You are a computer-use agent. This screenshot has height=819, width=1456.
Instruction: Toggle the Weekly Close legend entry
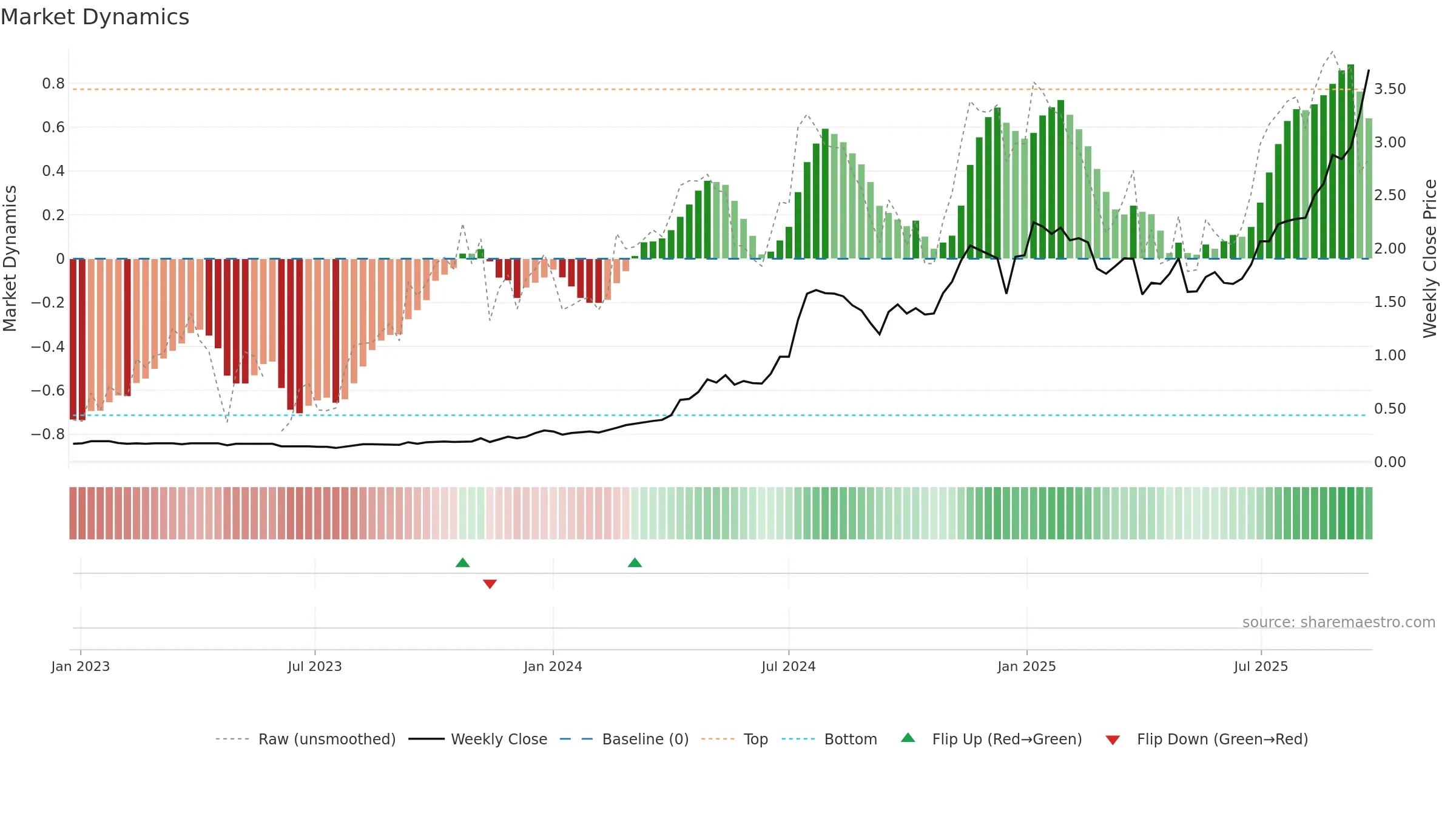(478, 739)
